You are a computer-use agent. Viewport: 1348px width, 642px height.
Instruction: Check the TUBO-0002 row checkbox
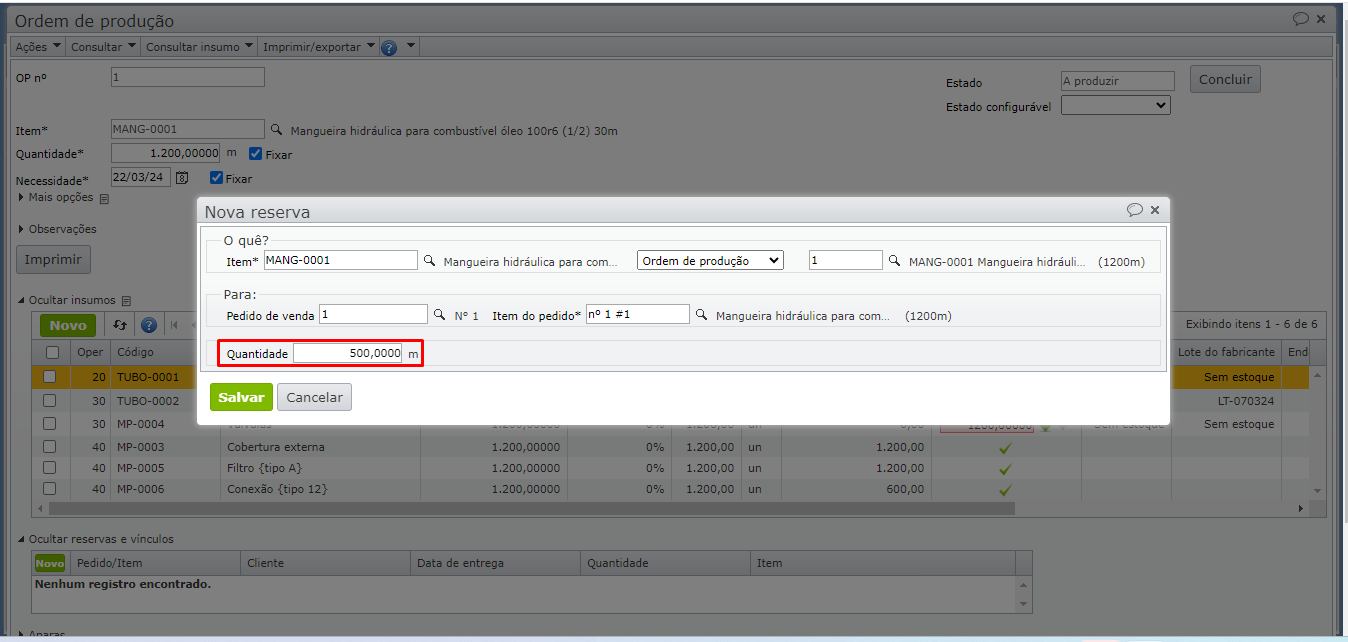[x=50, y=401]
